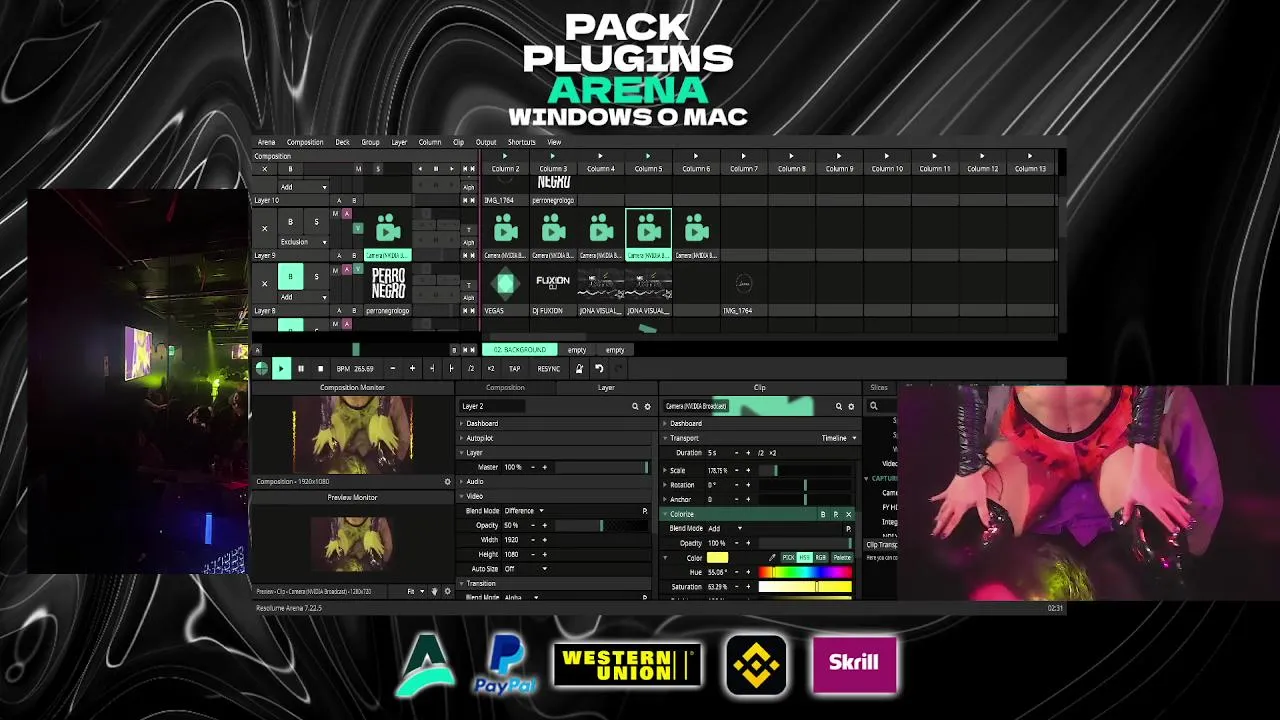This screenshot has width=1280, height=720.
Task: Click the play button in the transport bar
Action: click(x=281, y=369)
